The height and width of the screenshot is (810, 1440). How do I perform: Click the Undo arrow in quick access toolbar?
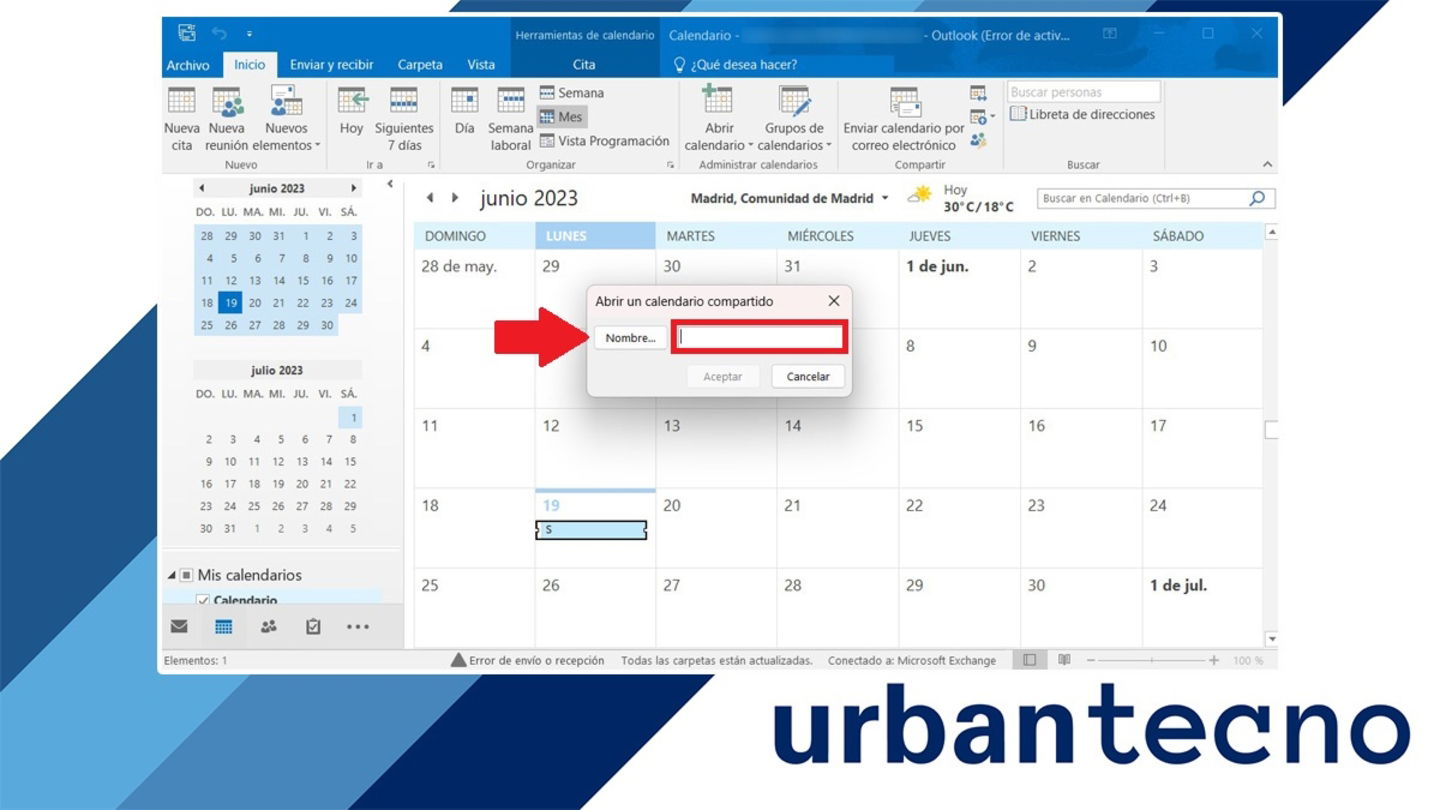click(x=219, y=34)
